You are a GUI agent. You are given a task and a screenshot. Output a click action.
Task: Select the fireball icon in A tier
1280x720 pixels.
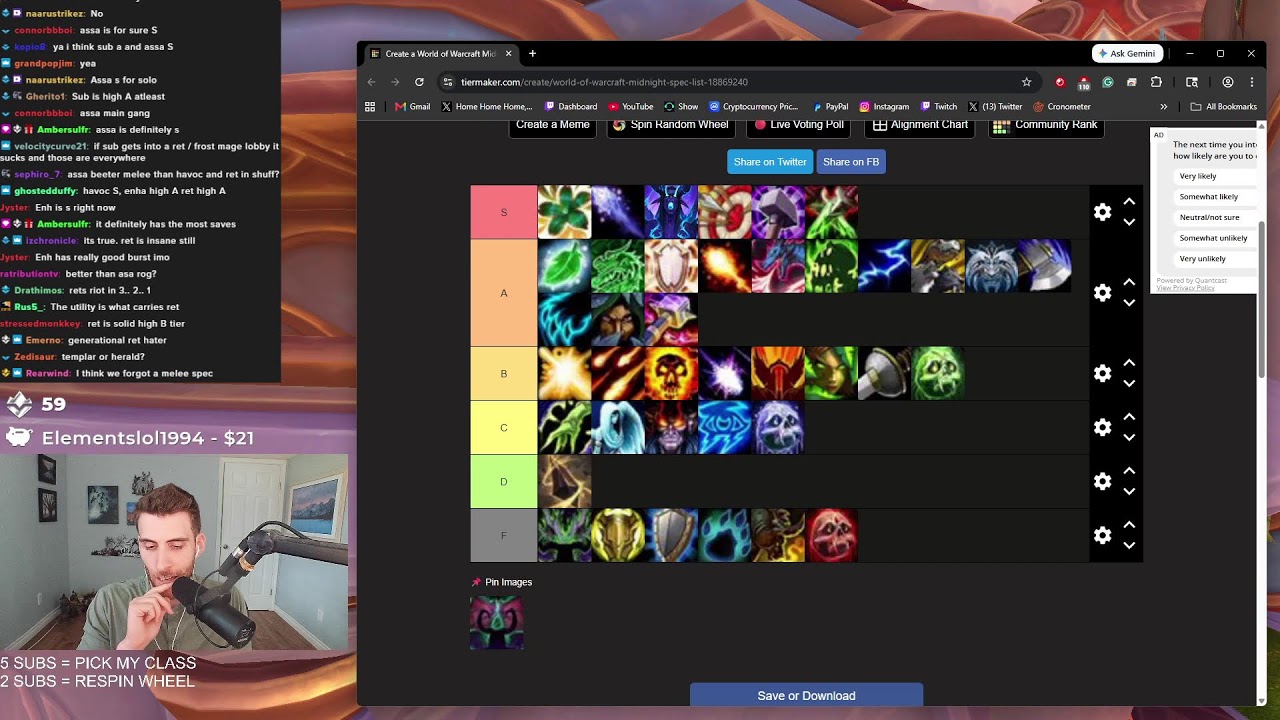725,266
